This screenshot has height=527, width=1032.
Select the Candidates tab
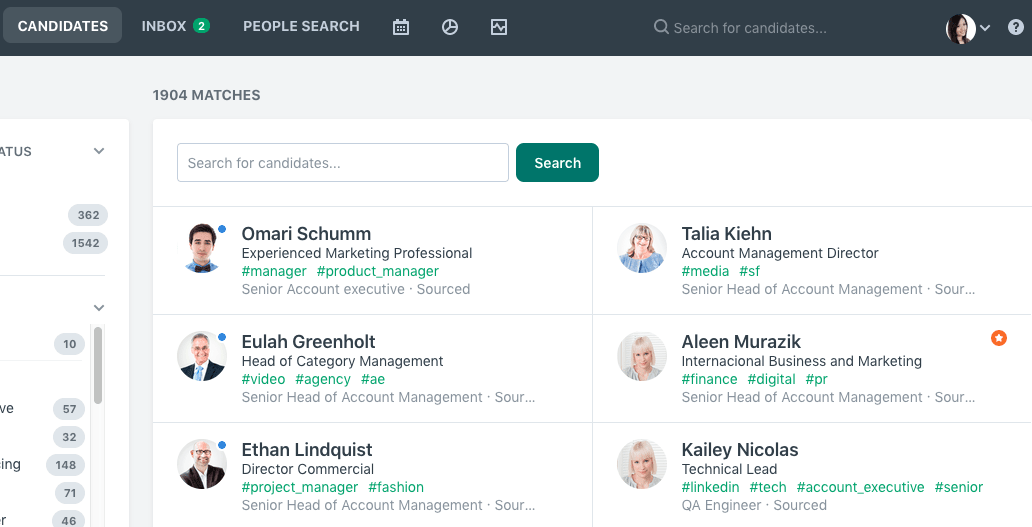pos(63,26)
